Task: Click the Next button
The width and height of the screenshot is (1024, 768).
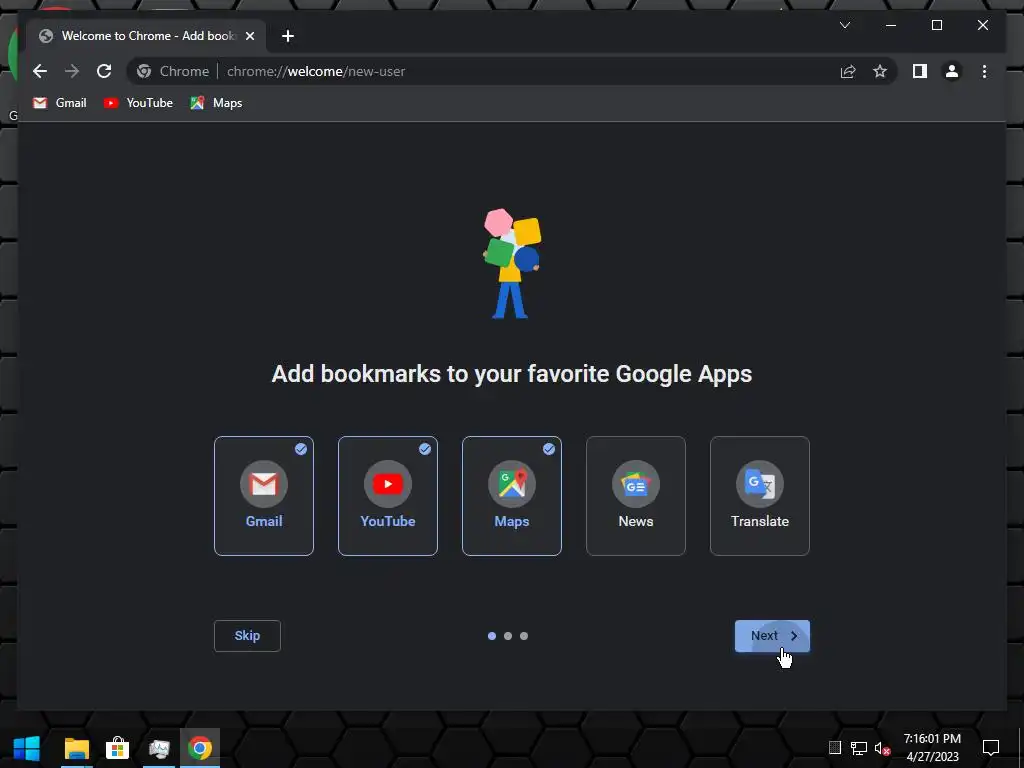Action: [x=773, y=635]
